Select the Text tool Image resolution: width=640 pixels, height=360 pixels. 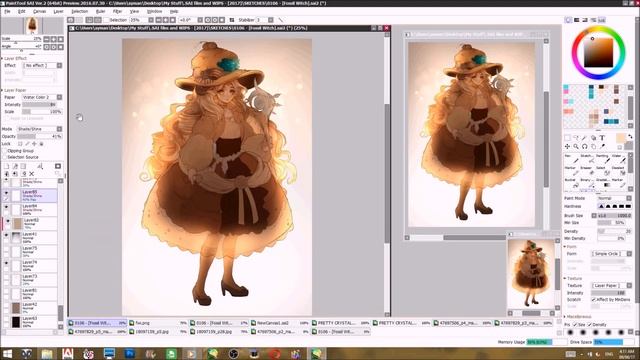pos(602,138)
